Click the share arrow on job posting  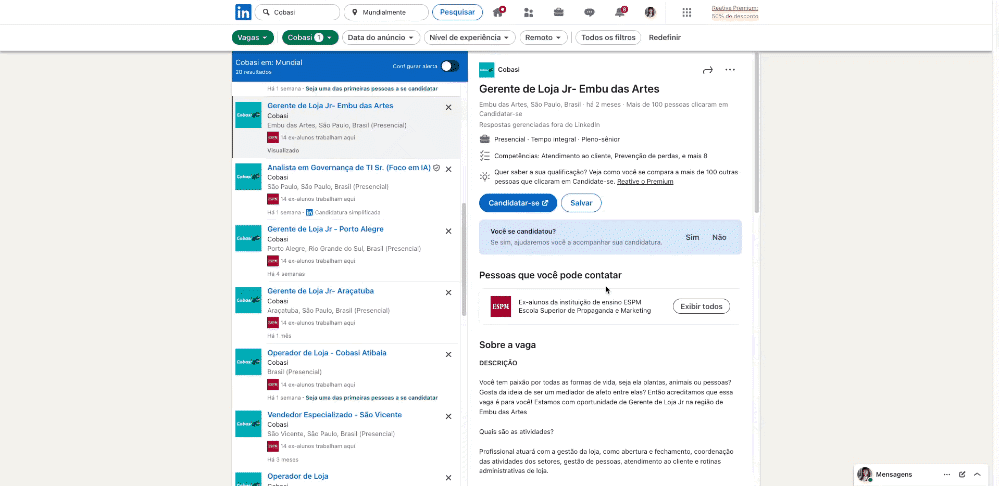(x=707, y=70)
